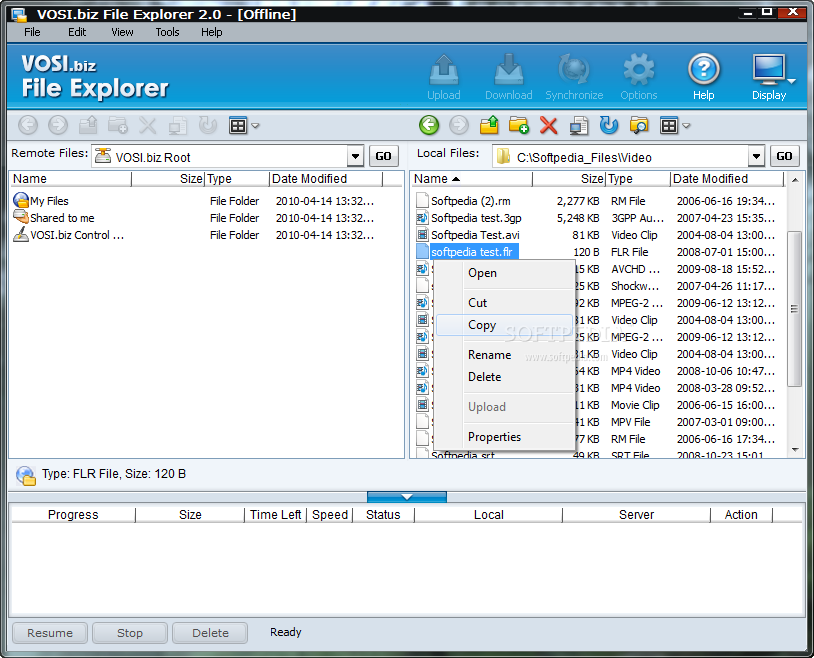Screen dimensions: 814x658
Task: Click the local Name column header
Action: click(x=472, y=179)
